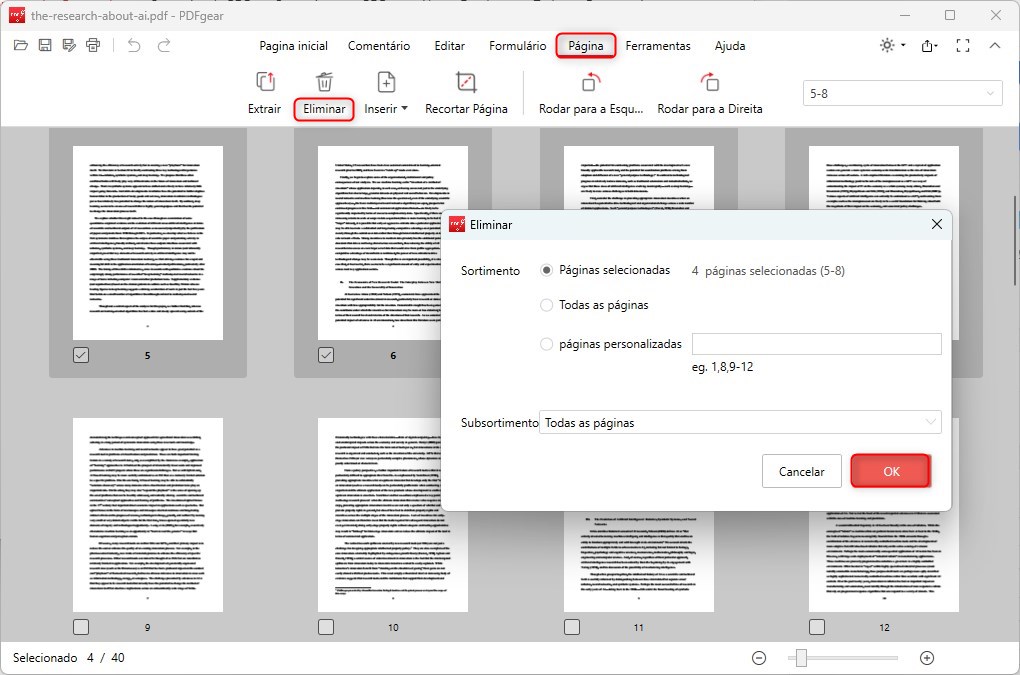Rotate pages with Rodar para a Direita
Viewport: 1020px width, 675px height.
pos(710,93)
